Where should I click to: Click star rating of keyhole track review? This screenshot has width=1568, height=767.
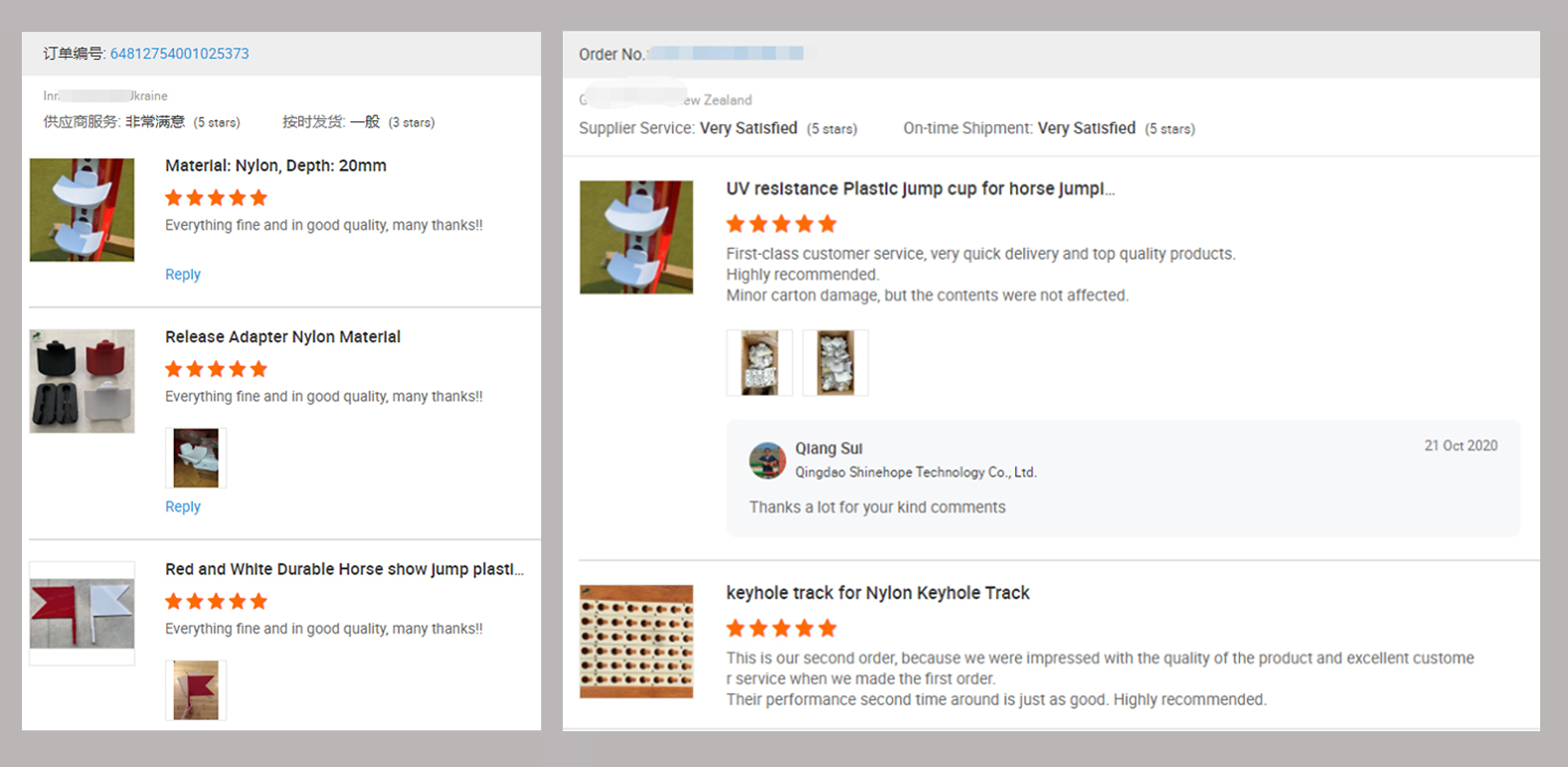(x=782, y=629)
